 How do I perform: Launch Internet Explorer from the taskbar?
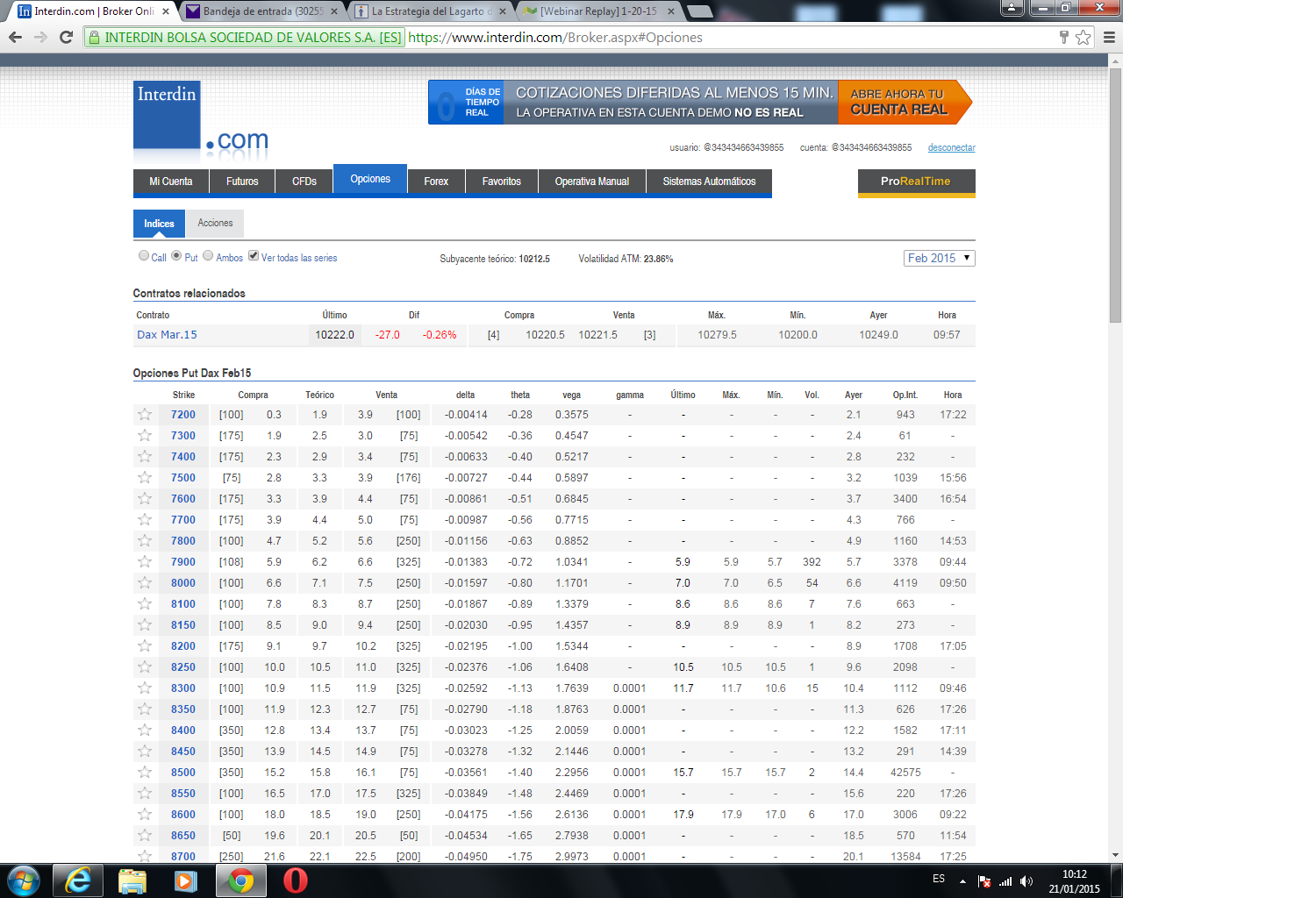78,880
